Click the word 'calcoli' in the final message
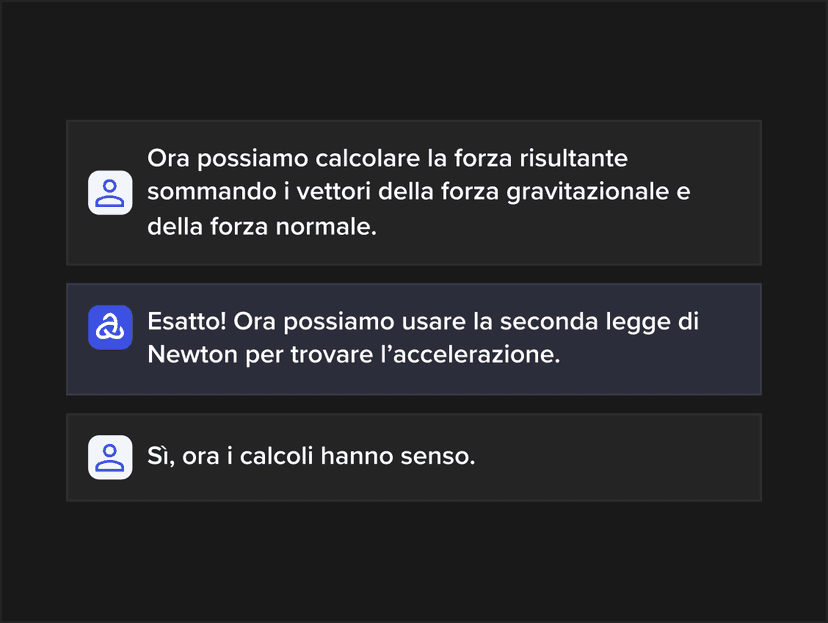Image resolution: width=828 pixels, height=623 pixels. (x=277, y=456)
